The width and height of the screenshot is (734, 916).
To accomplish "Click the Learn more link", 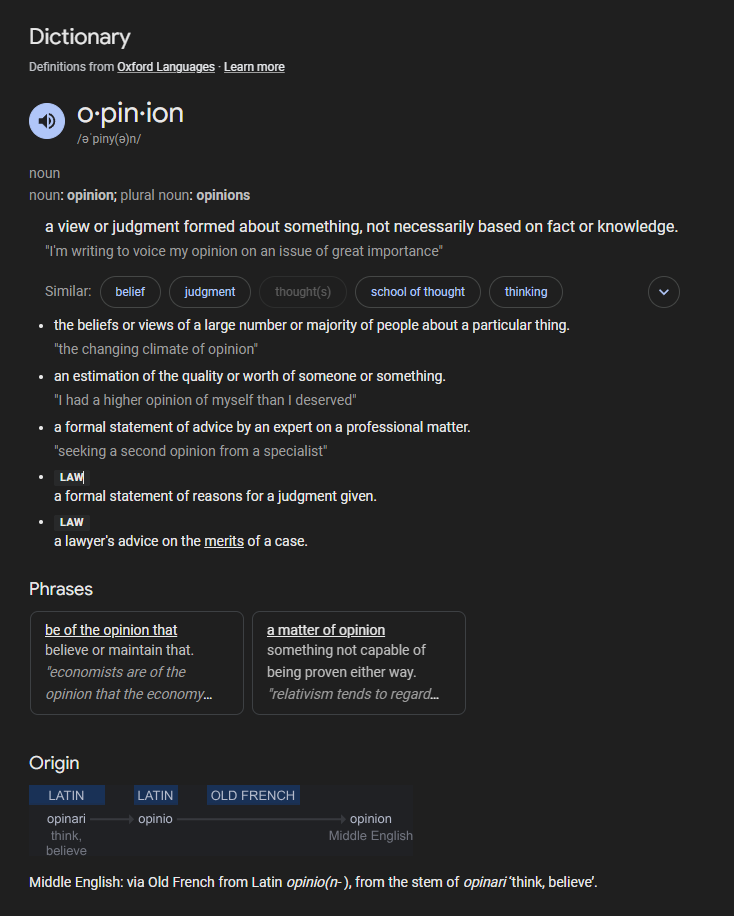I will (254, 67).
